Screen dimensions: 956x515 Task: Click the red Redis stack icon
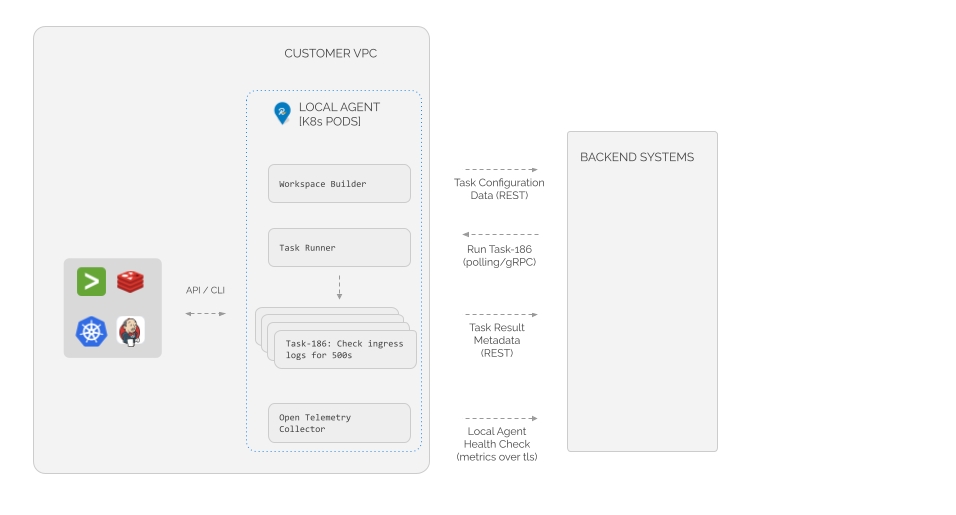(x=130, y=282)
